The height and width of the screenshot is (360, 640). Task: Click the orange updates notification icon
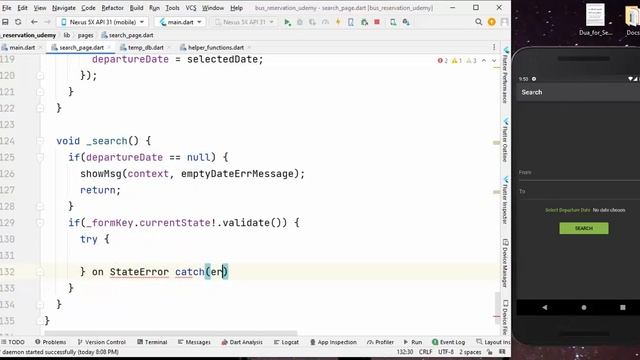[491, 22]
